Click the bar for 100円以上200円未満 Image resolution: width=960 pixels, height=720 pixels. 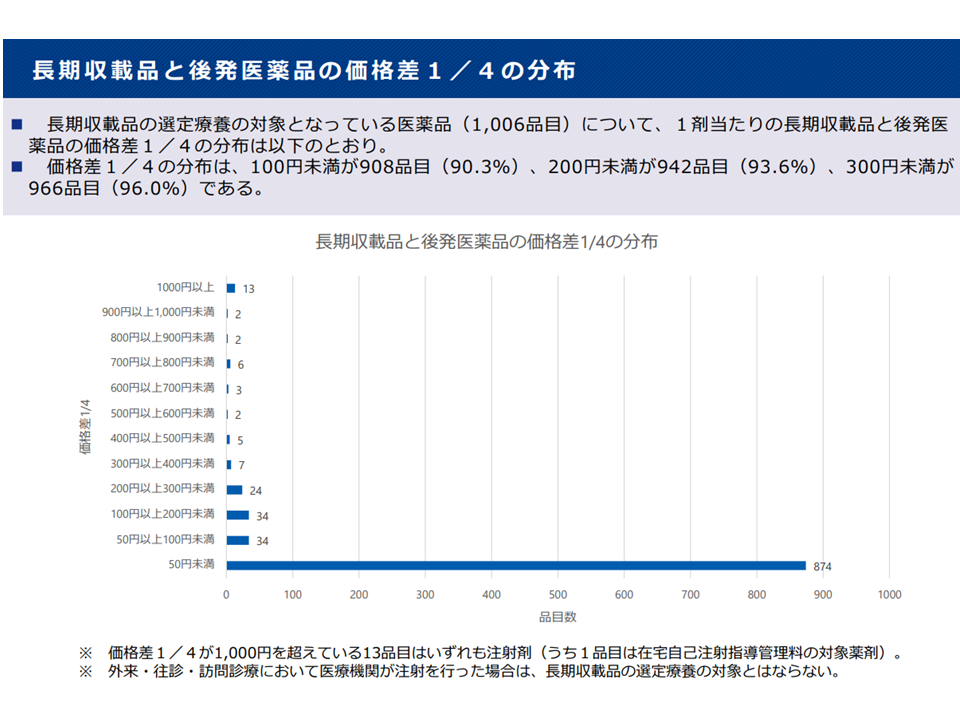237,515
